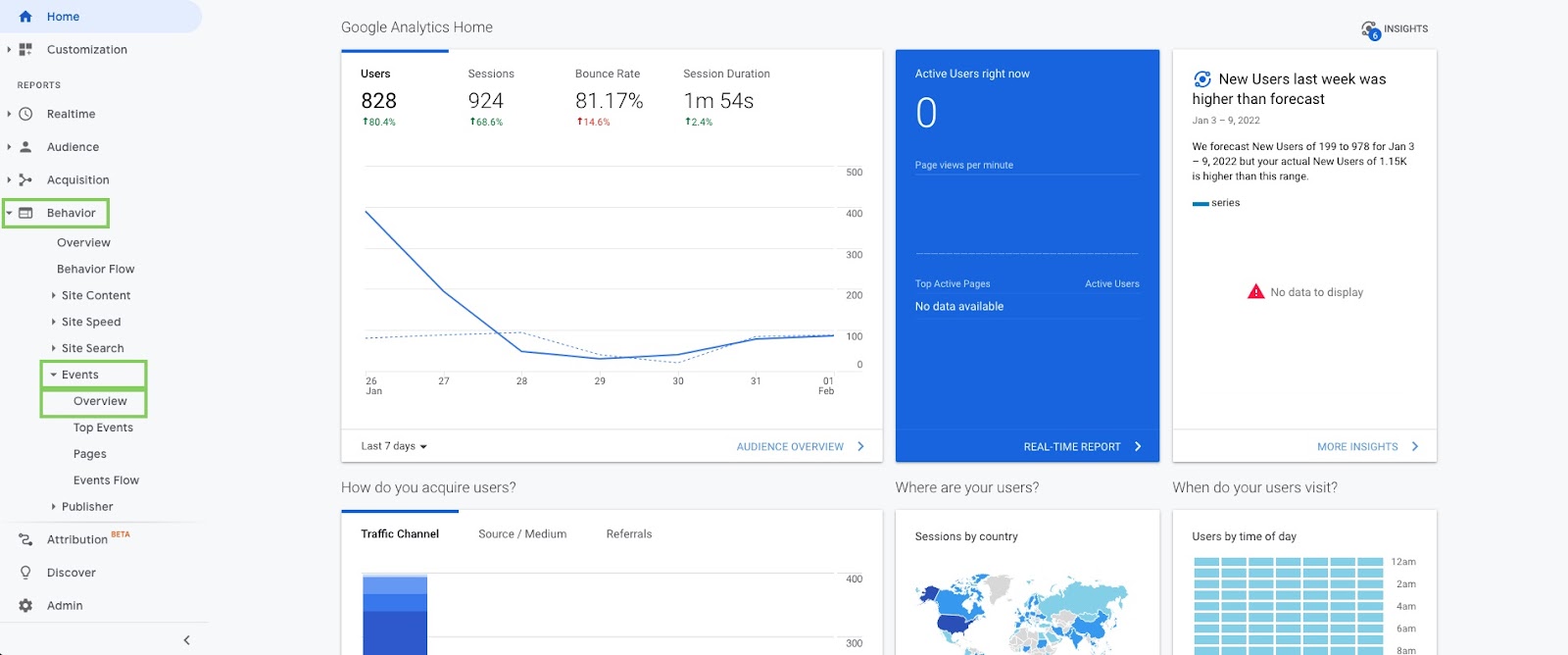Viewport: 1568px width, 655px height.
Task: Expand the Publisher submenu
Action: pos(53,507)
